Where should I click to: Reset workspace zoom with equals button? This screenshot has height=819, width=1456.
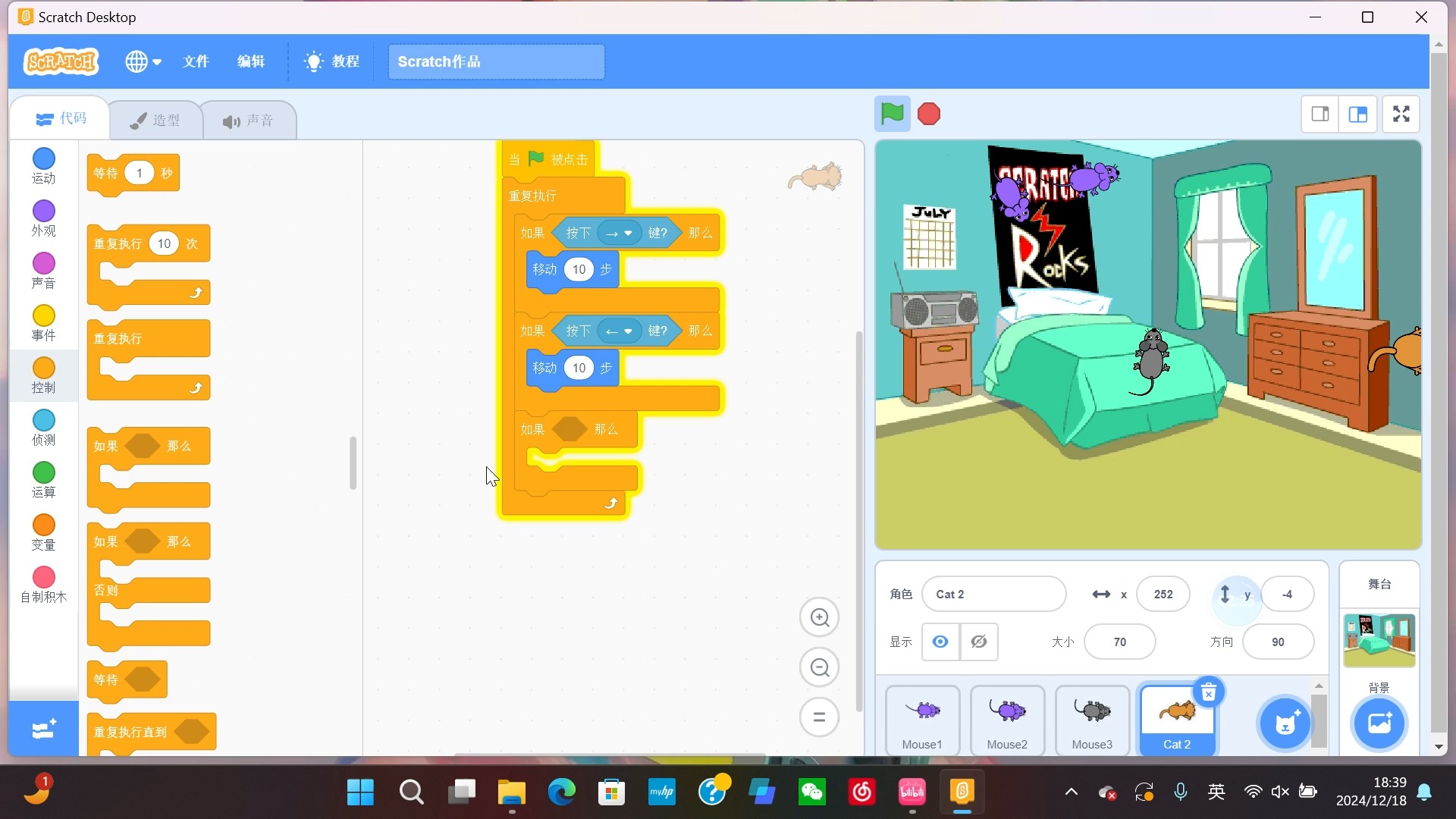coord(819,717)
